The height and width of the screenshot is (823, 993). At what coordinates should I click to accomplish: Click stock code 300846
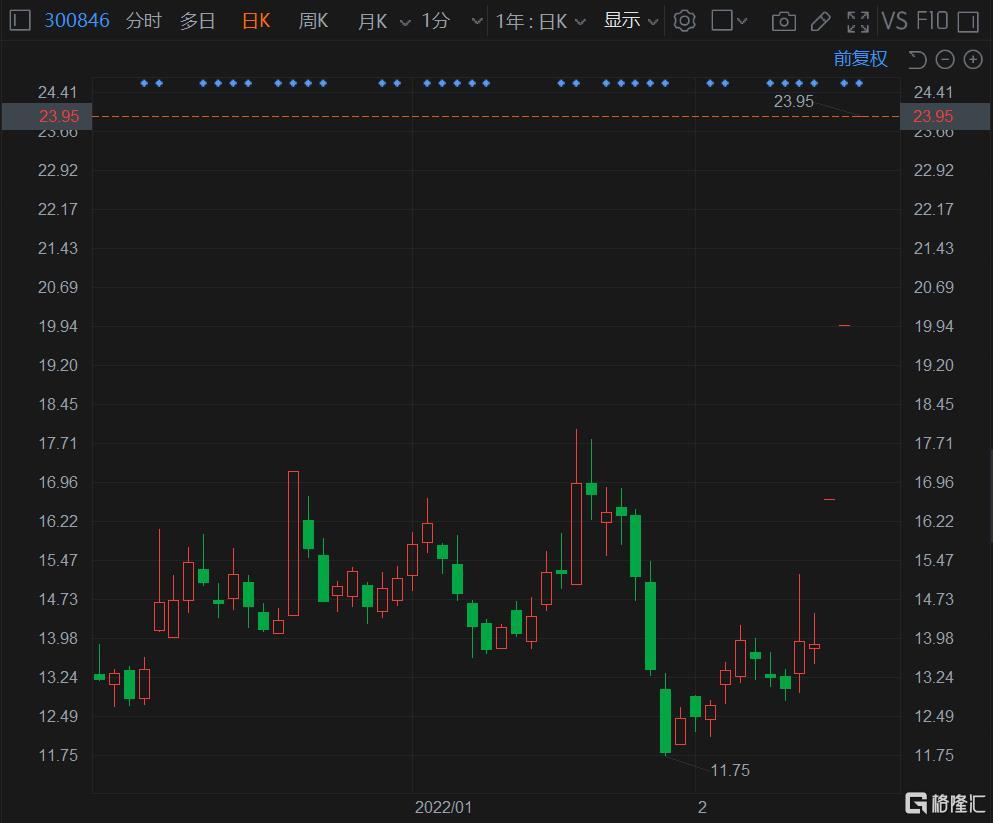click(77, 20)
